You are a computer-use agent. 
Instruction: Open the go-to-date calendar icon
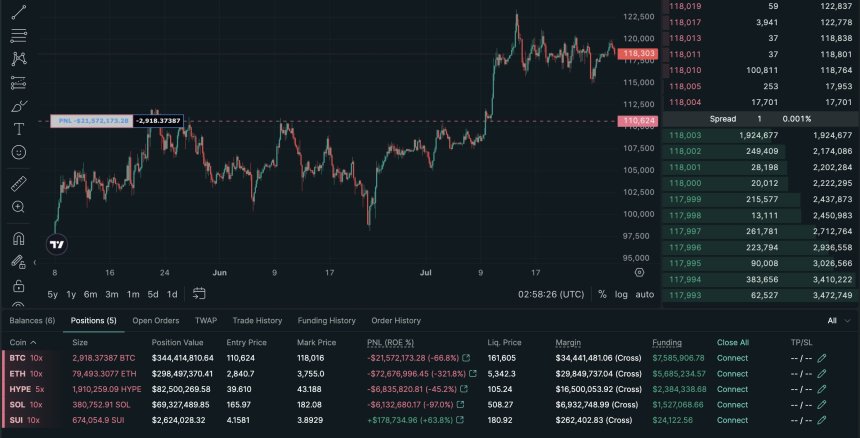199,294
